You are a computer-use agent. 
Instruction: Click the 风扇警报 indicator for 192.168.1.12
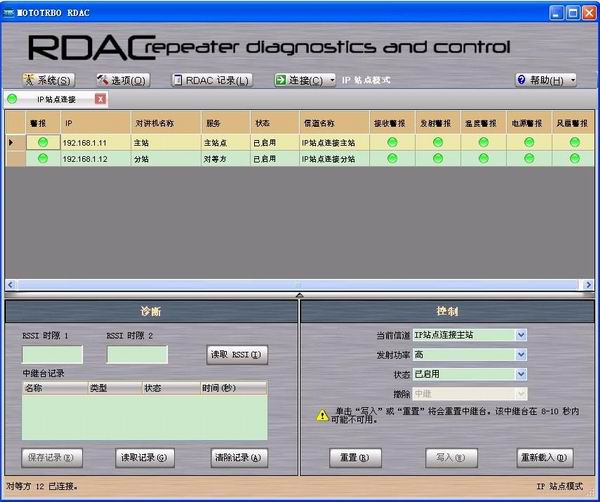(x=574, y=158)
